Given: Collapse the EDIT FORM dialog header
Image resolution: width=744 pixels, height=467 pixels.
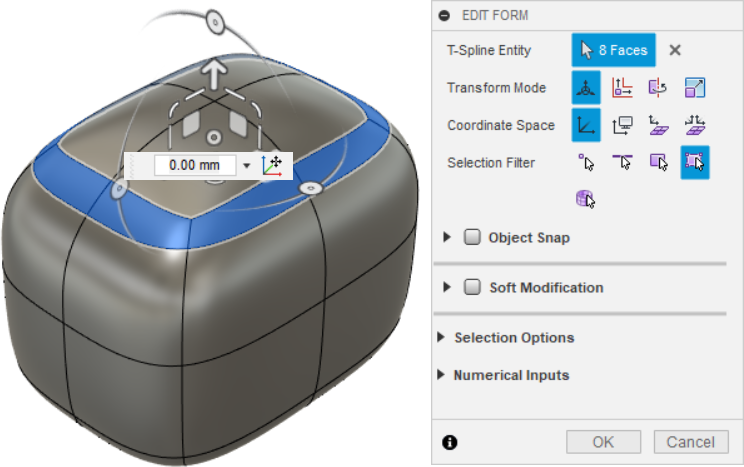Looking at the screenshot, I should 444,16.
